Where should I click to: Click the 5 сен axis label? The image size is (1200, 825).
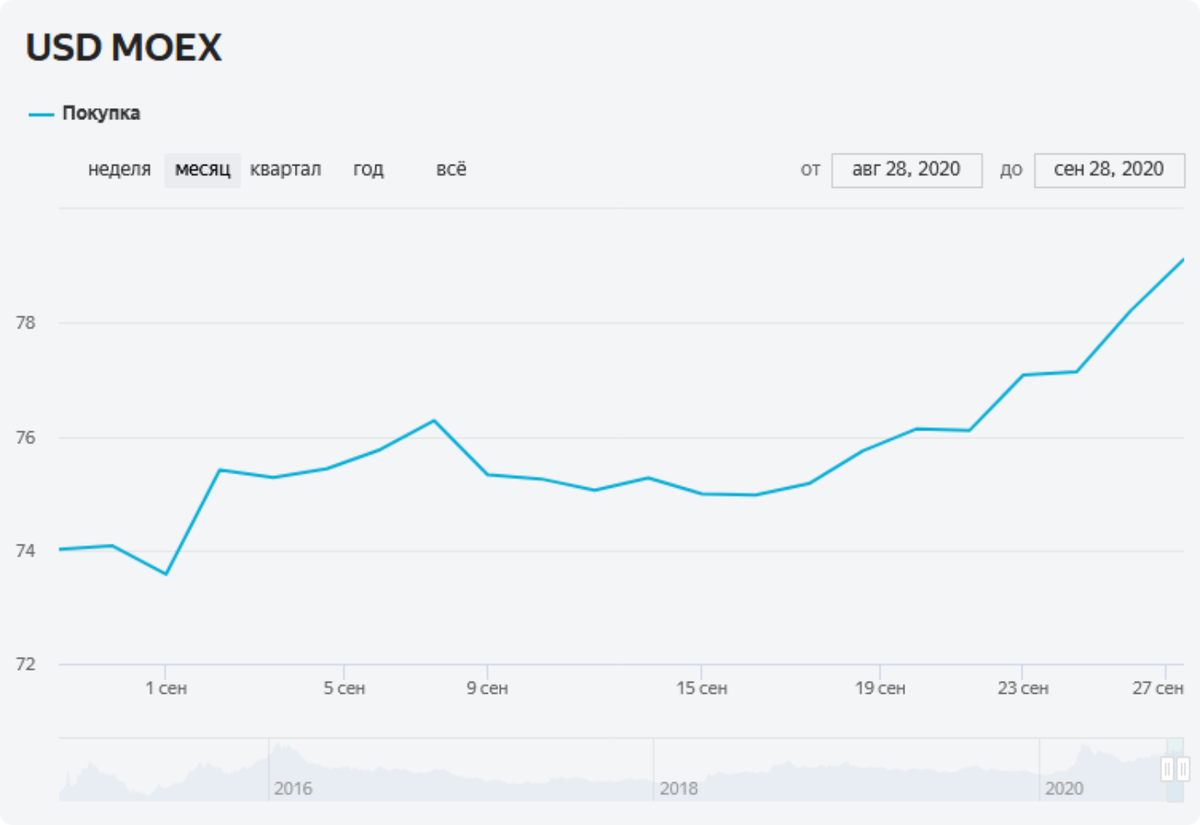(x=344, y=689)
